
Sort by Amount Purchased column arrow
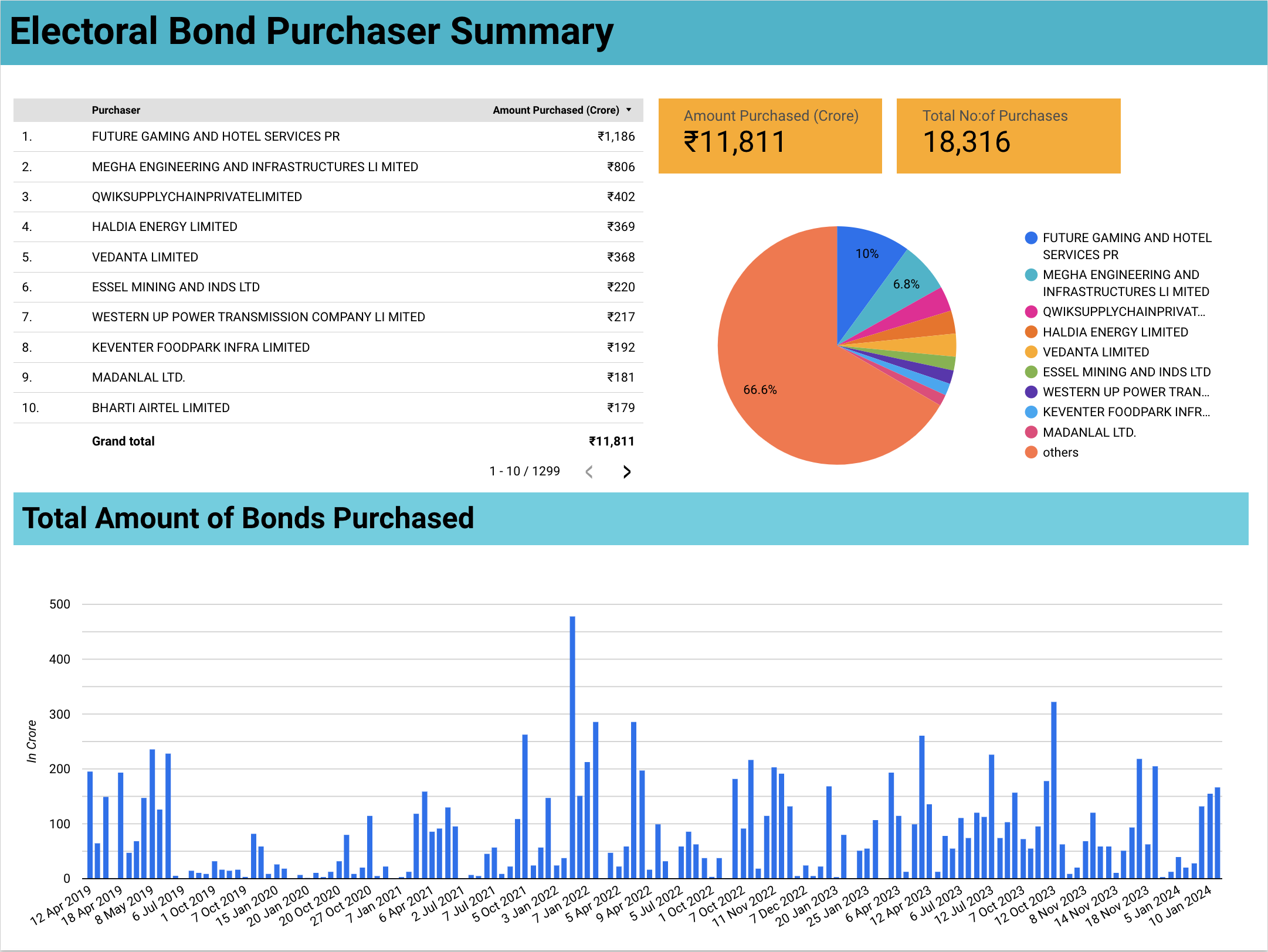629,110
